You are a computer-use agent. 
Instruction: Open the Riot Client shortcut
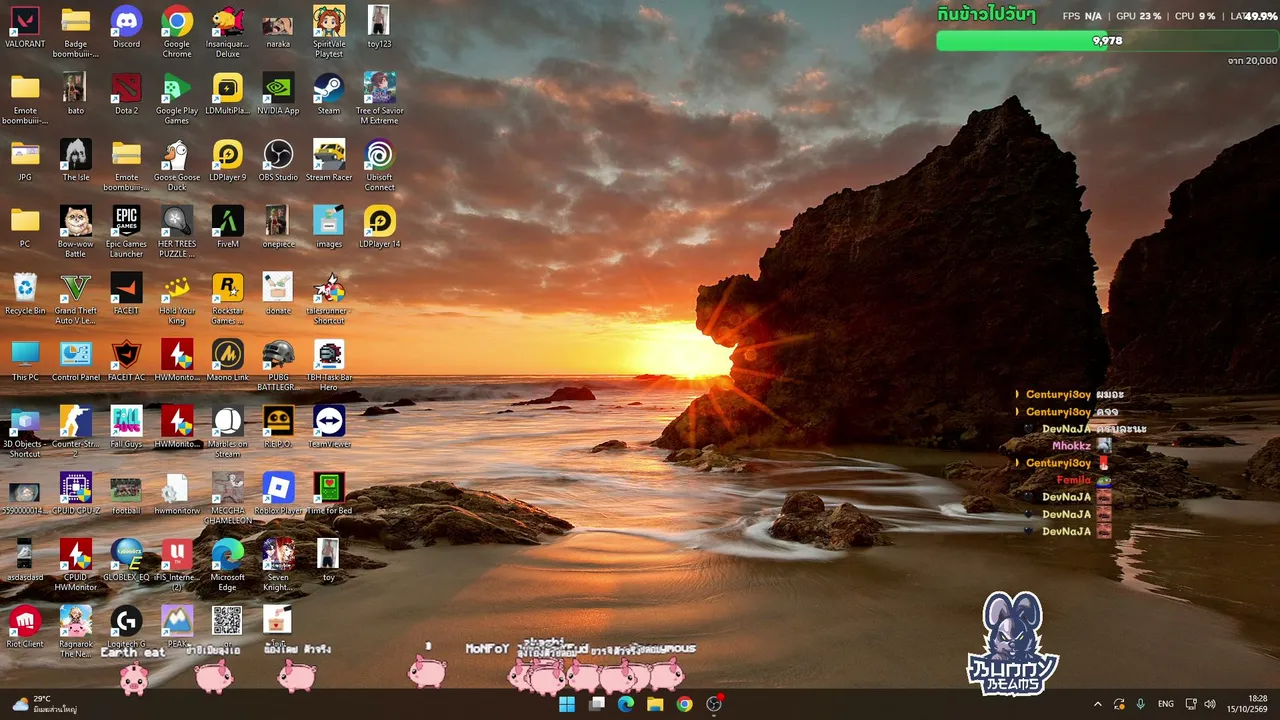coord(25,627)
